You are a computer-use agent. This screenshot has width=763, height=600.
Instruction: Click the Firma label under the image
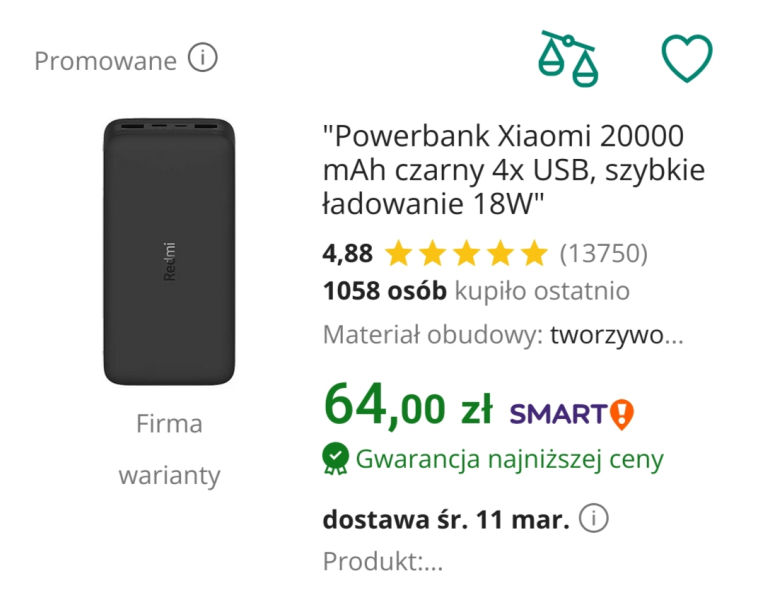(x=169, y=424)
